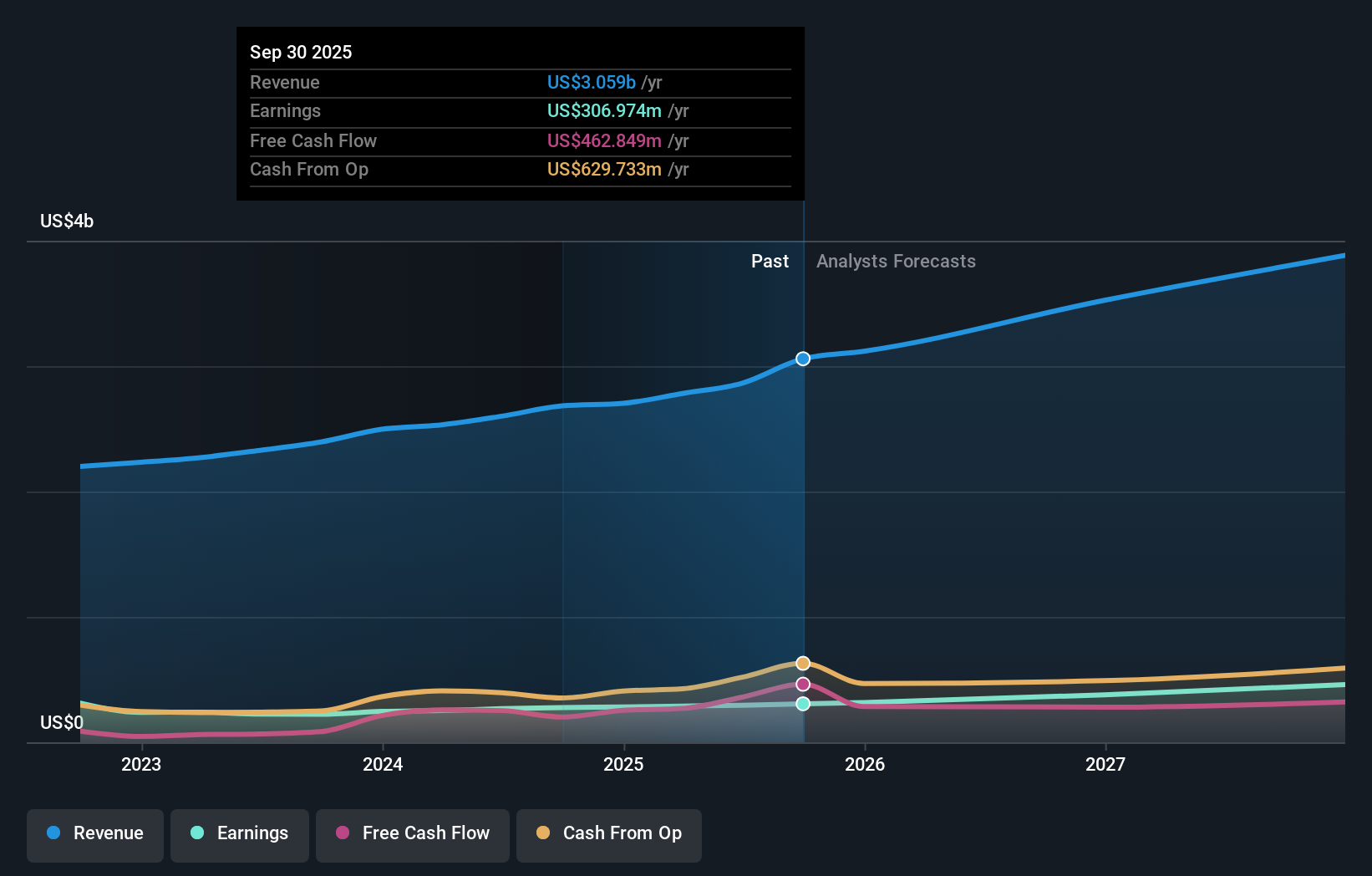Viewport: 1372px width, 876px height.
Task: Click the pink Free Cash Flow legend dot
Action: pos(341,834)
